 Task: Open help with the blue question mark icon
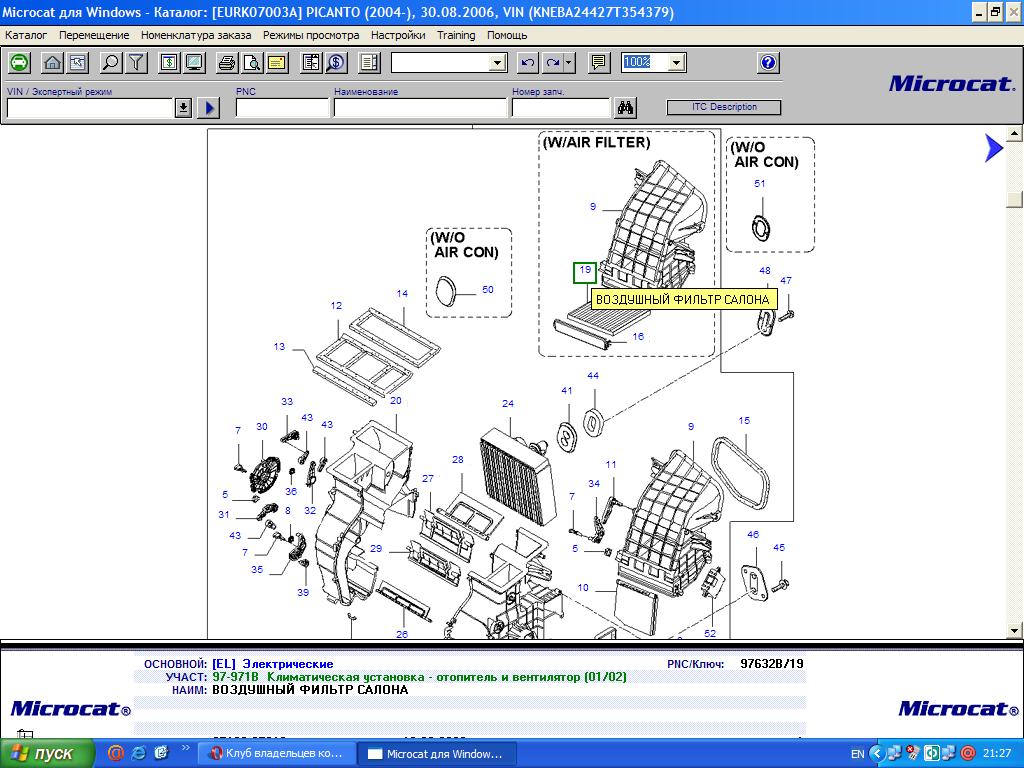pyautogui.click(x=768, y=62)
